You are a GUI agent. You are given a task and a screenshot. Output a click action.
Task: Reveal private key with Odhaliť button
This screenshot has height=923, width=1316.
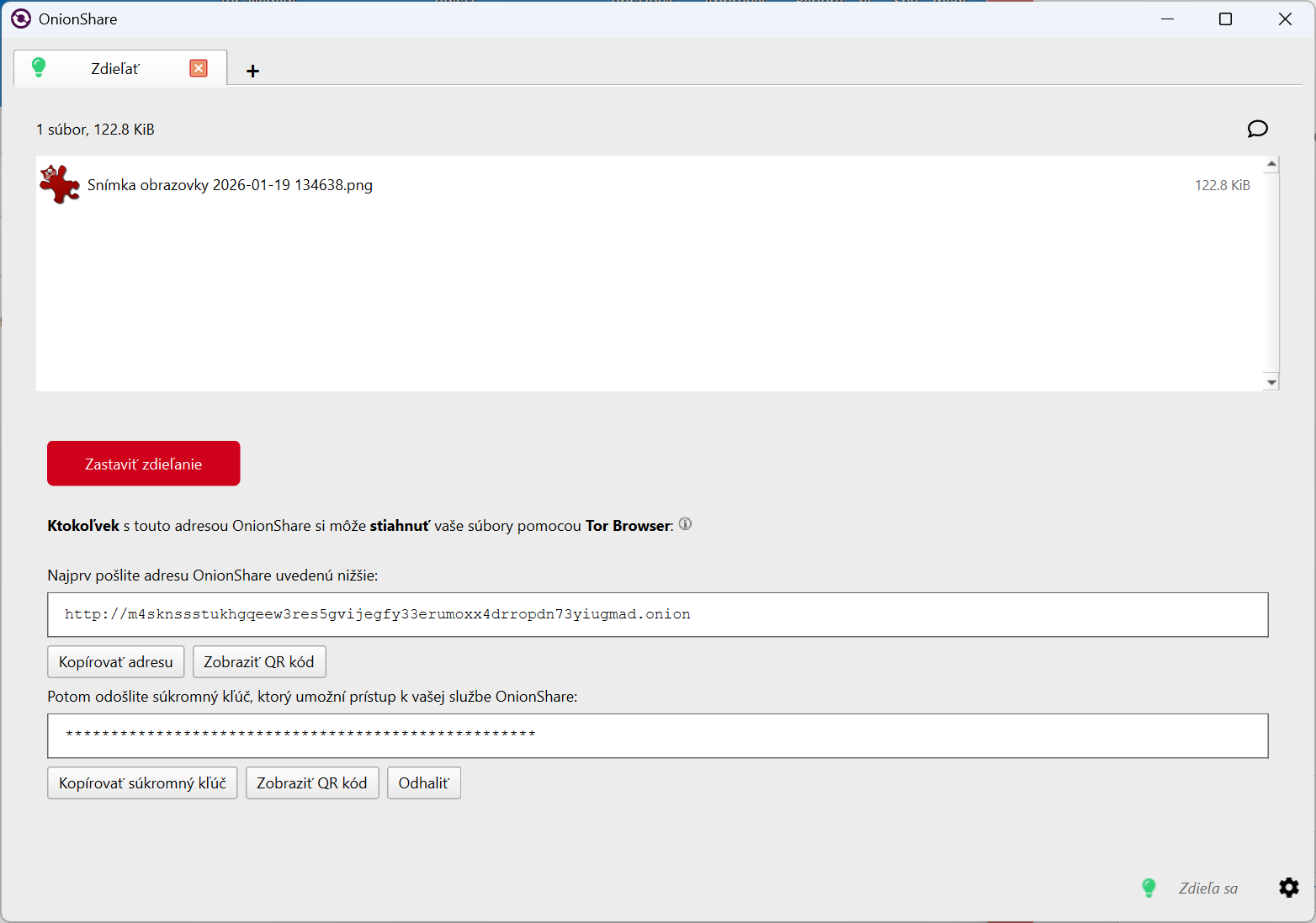[x=423, y=782]
